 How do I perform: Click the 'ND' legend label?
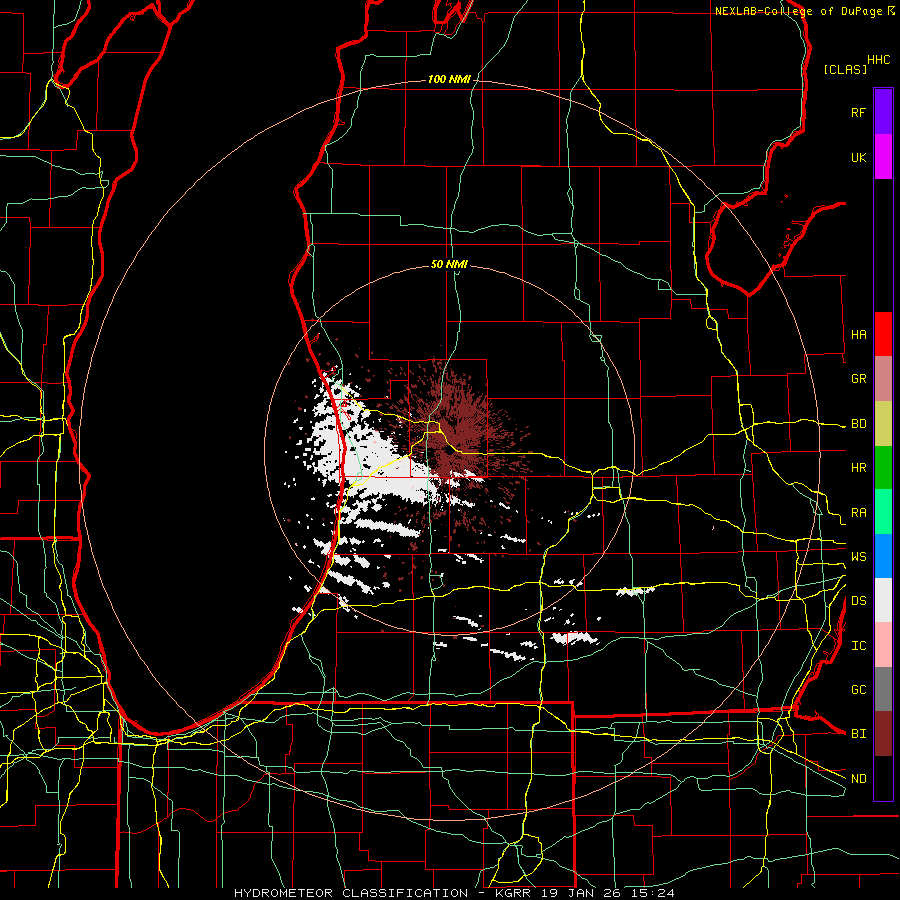coord(858,779)
